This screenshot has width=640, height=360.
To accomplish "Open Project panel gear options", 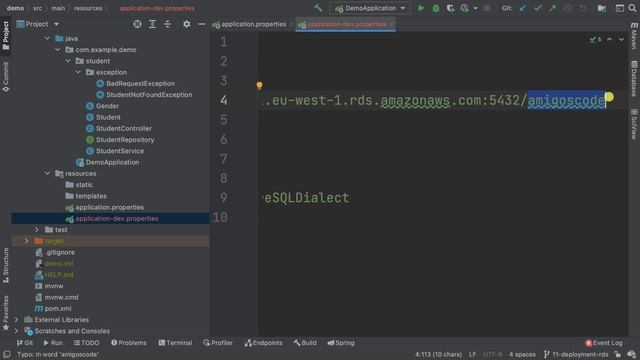I will tap(187, 24).
